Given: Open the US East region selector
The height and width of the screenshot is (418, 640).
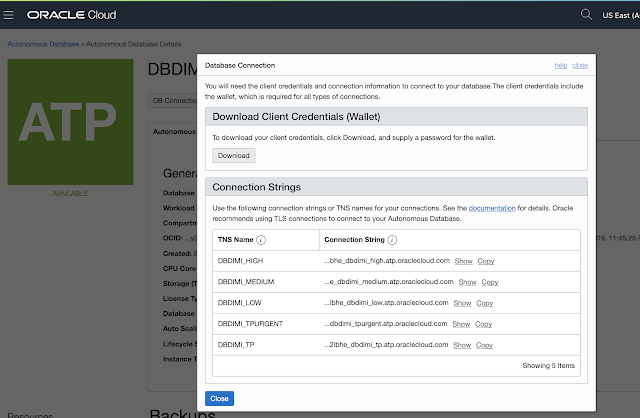Looking at the screenshot, I should click(x=621, y=16).
